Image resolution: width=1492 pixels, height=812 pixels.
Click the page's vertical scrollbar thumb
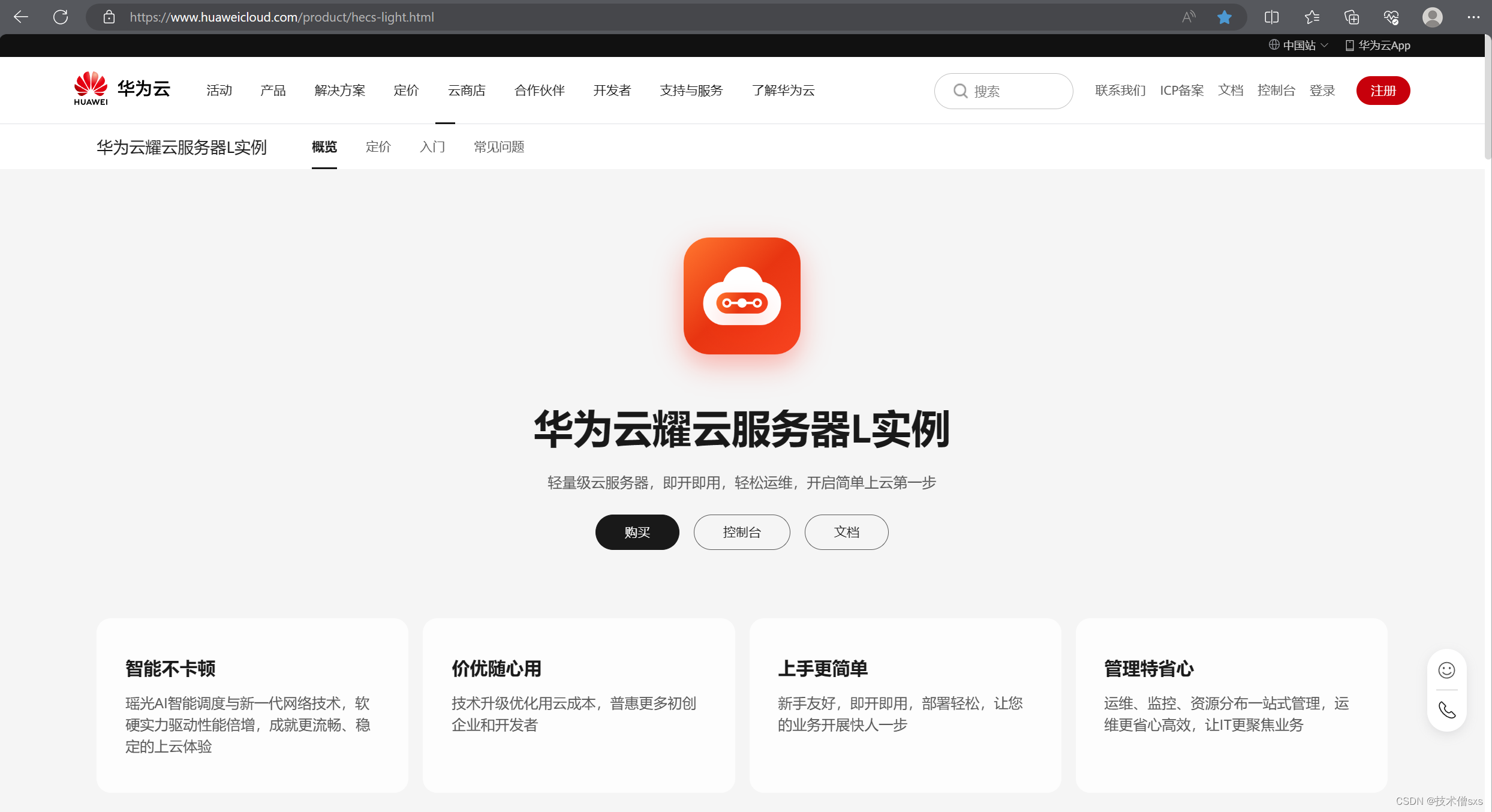(x=1488, y=97)
